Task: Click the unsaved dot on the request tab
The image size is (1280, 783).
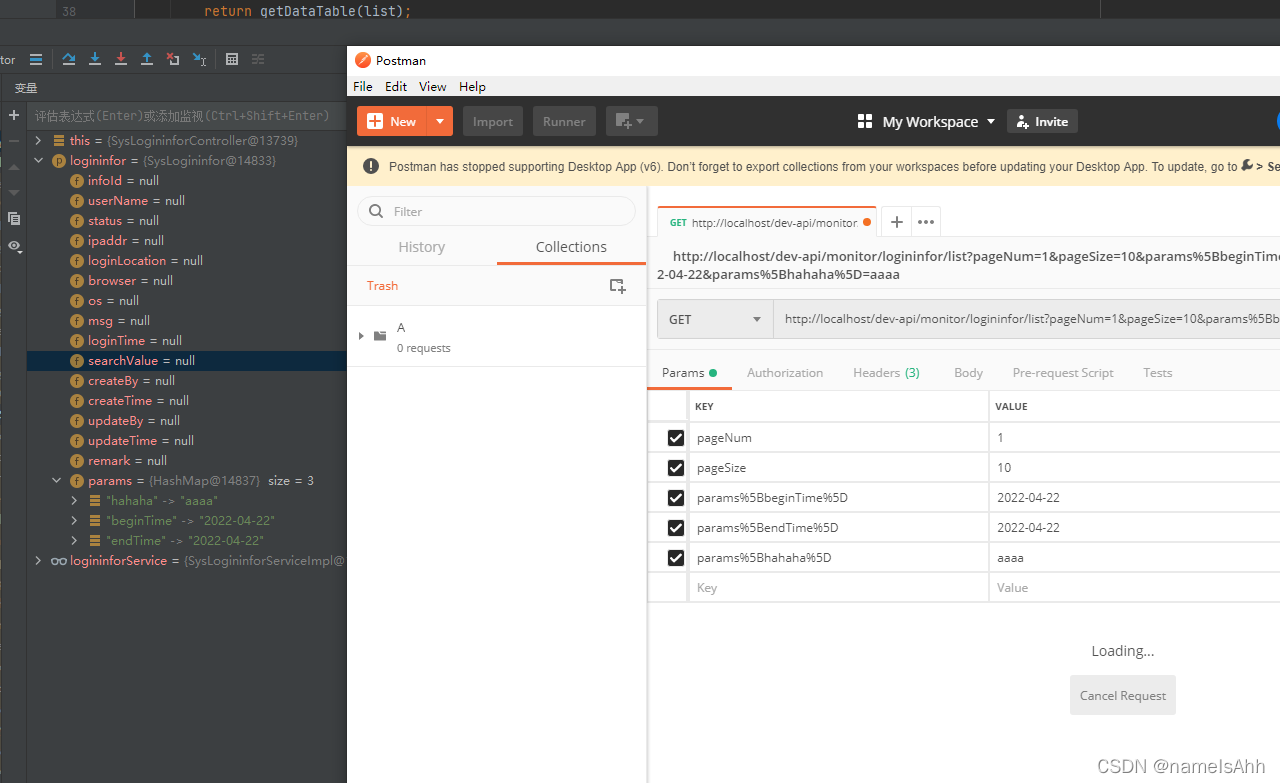Action: [867, 222]
